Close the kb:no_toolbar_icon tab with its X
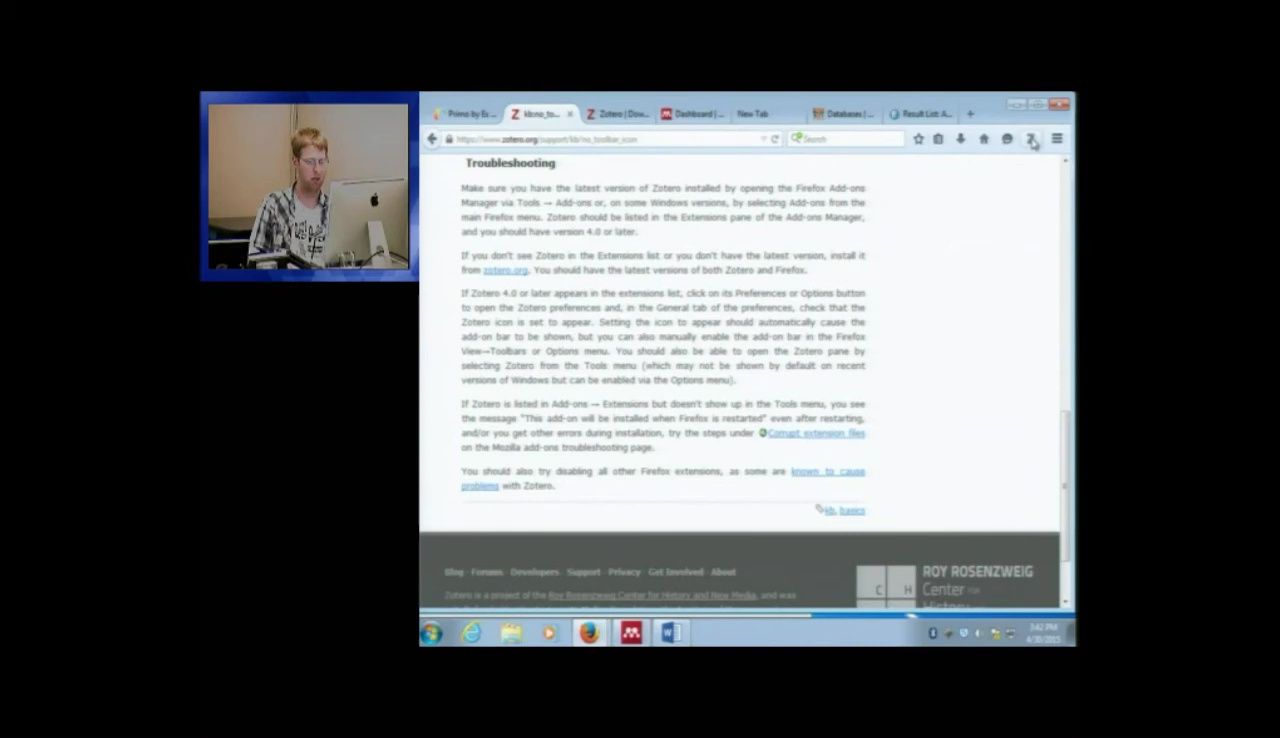 [x=570, y=114]
